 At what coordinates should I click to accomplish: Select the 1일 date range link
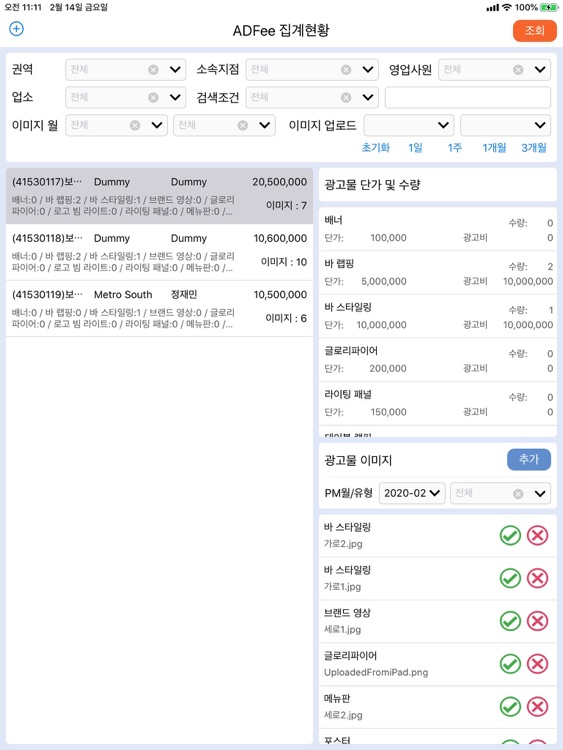tap(415, 148)
